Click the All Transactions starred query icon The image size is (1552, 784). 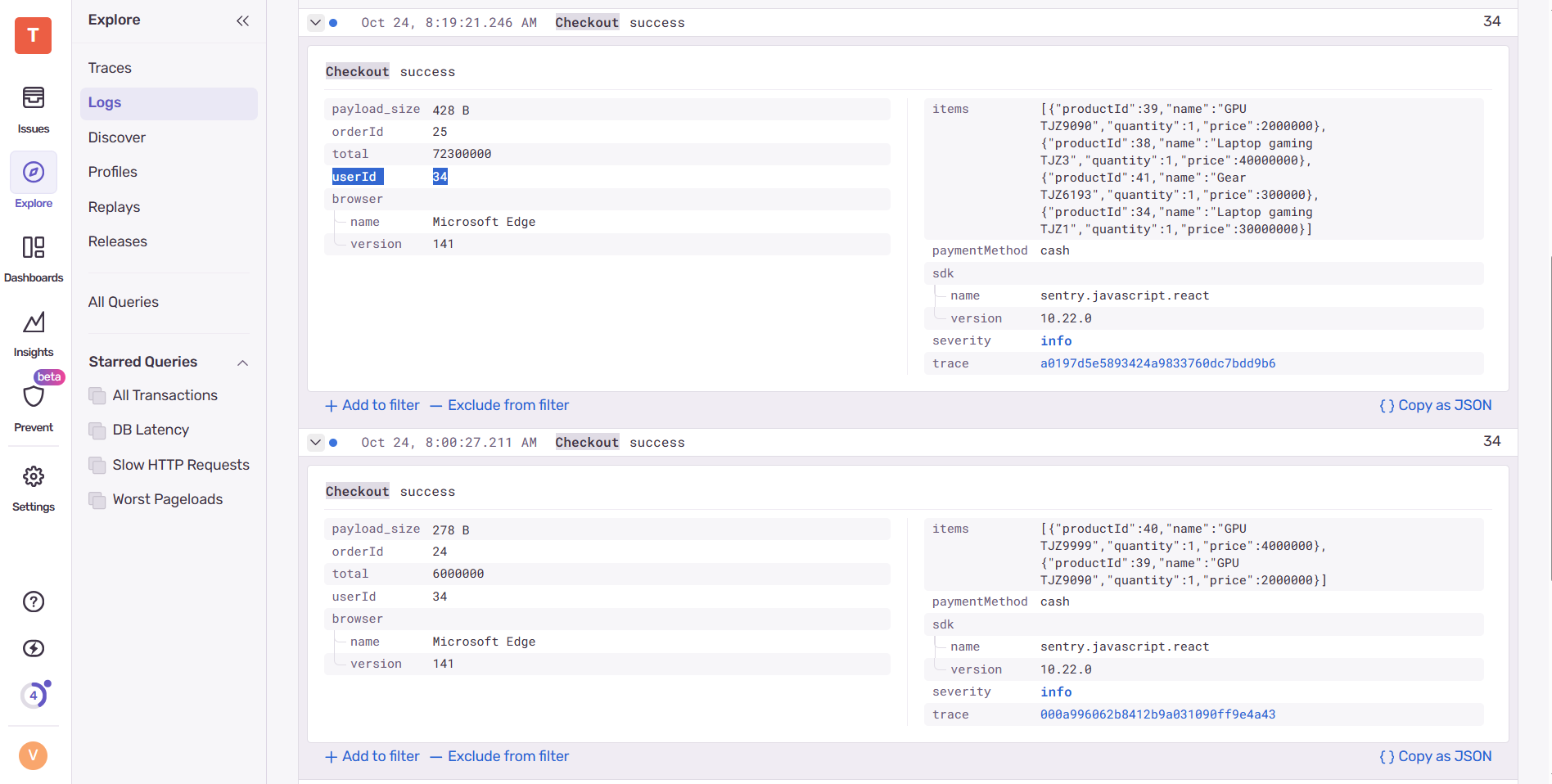click(x=97, y=396)
